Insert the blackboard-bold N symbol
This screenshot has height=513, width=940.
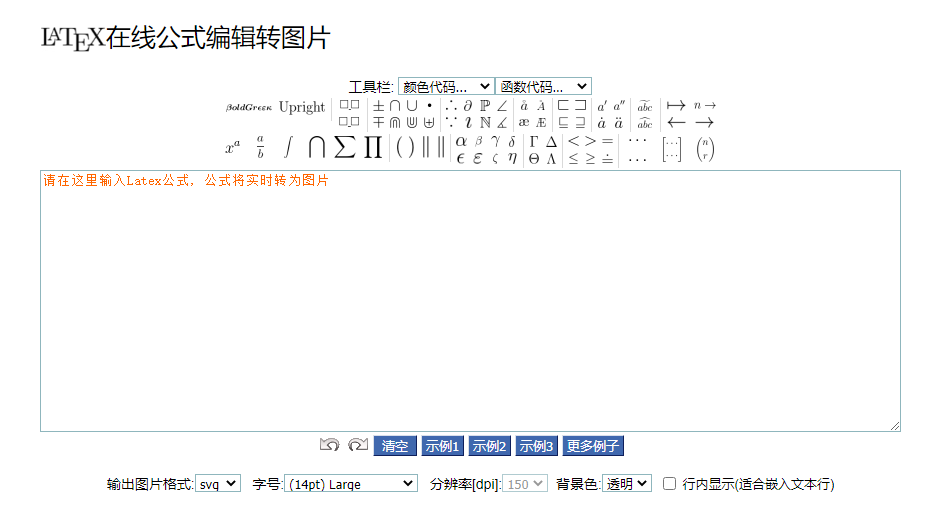tap(486, 123)
